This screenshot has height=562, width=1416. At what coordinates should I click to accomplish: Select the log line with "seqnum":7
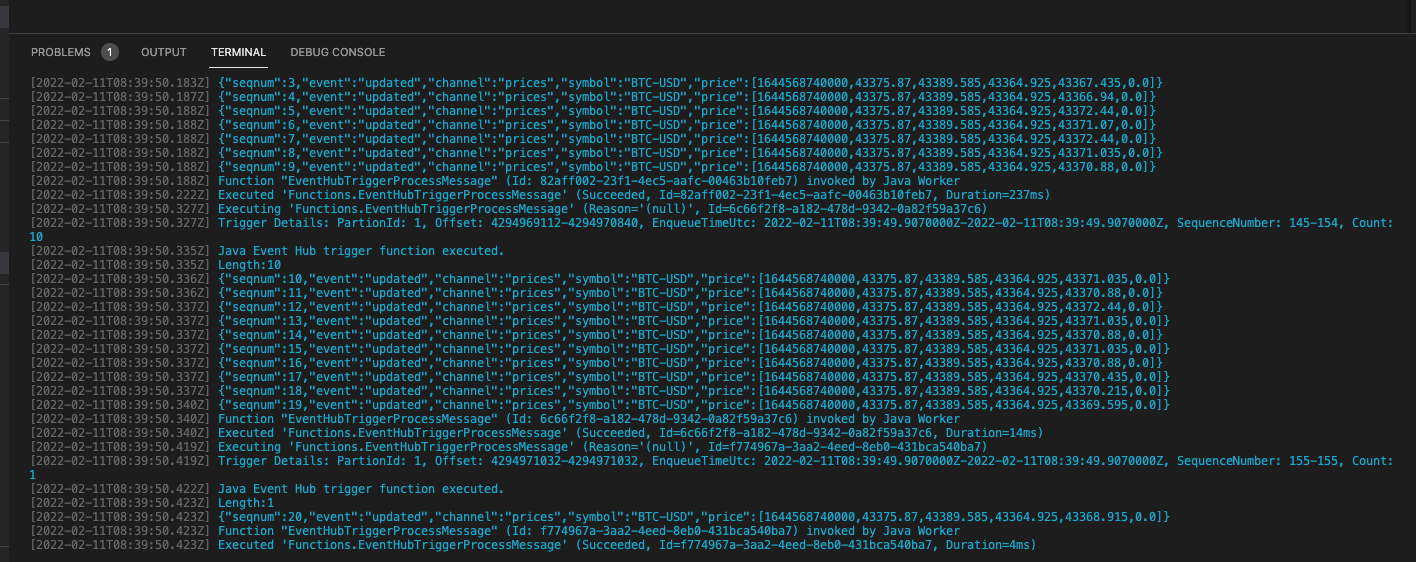(x=594, y=138)
